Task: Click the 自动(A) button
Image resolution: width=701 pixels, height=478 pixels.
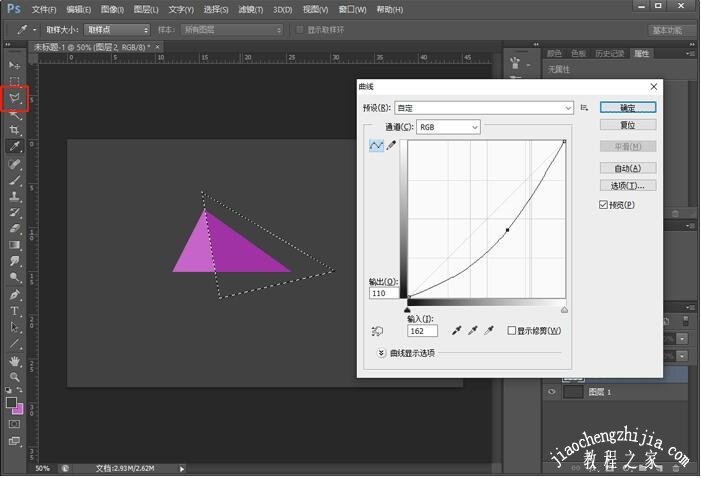Action: coord(628,168)
